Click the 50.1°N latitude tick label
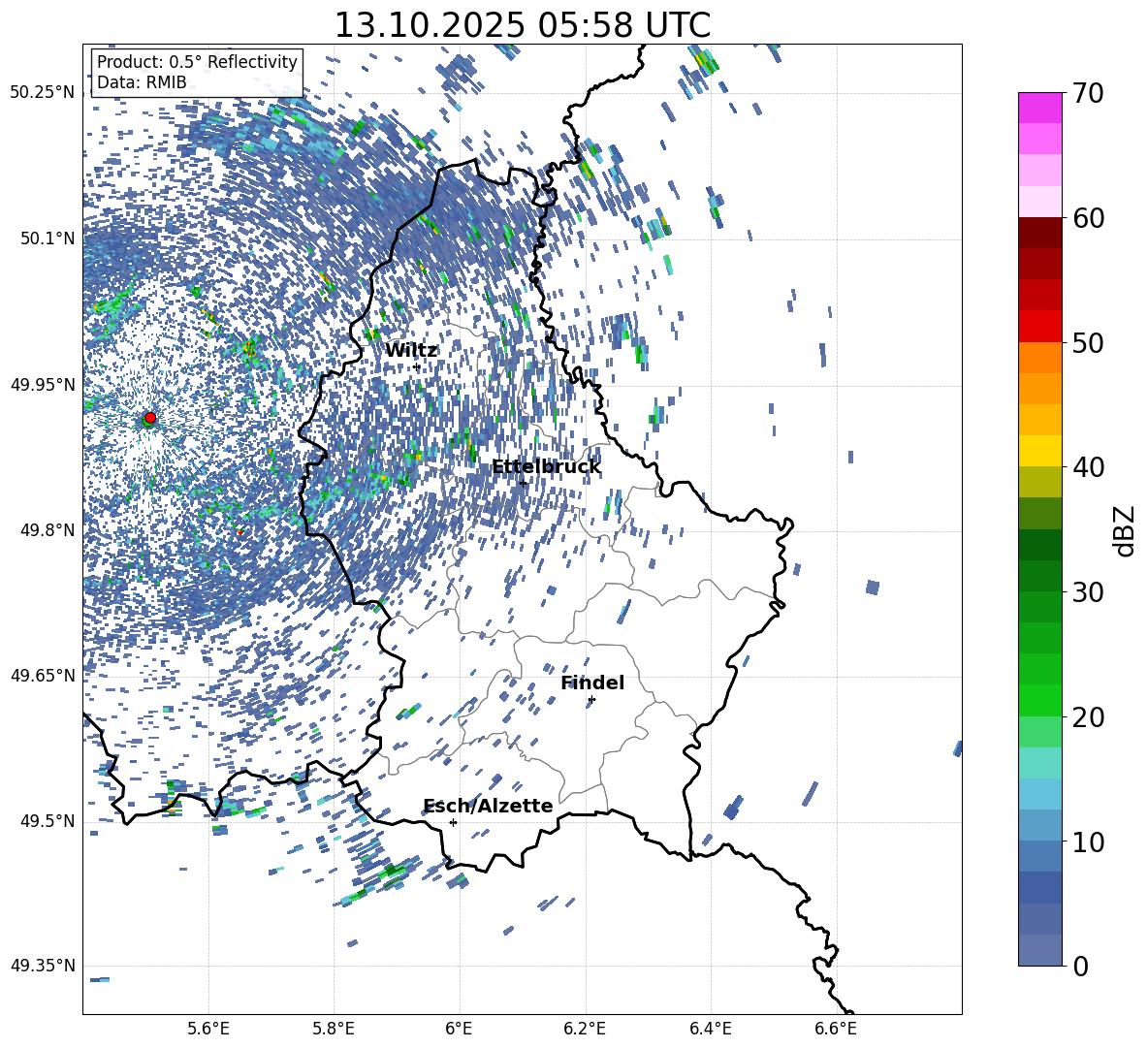 (48, 238)
